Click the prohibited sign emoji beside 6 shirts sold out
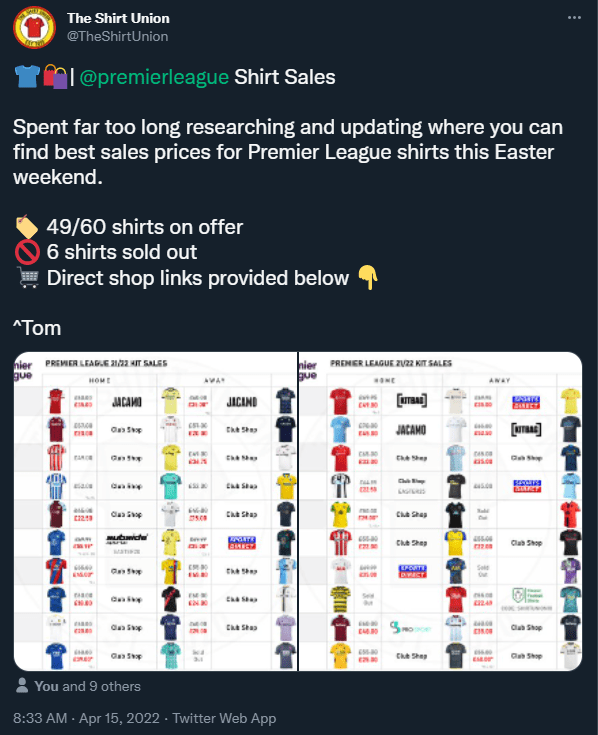The height and width of the screenshot is (735, 598). pos(27,252)
